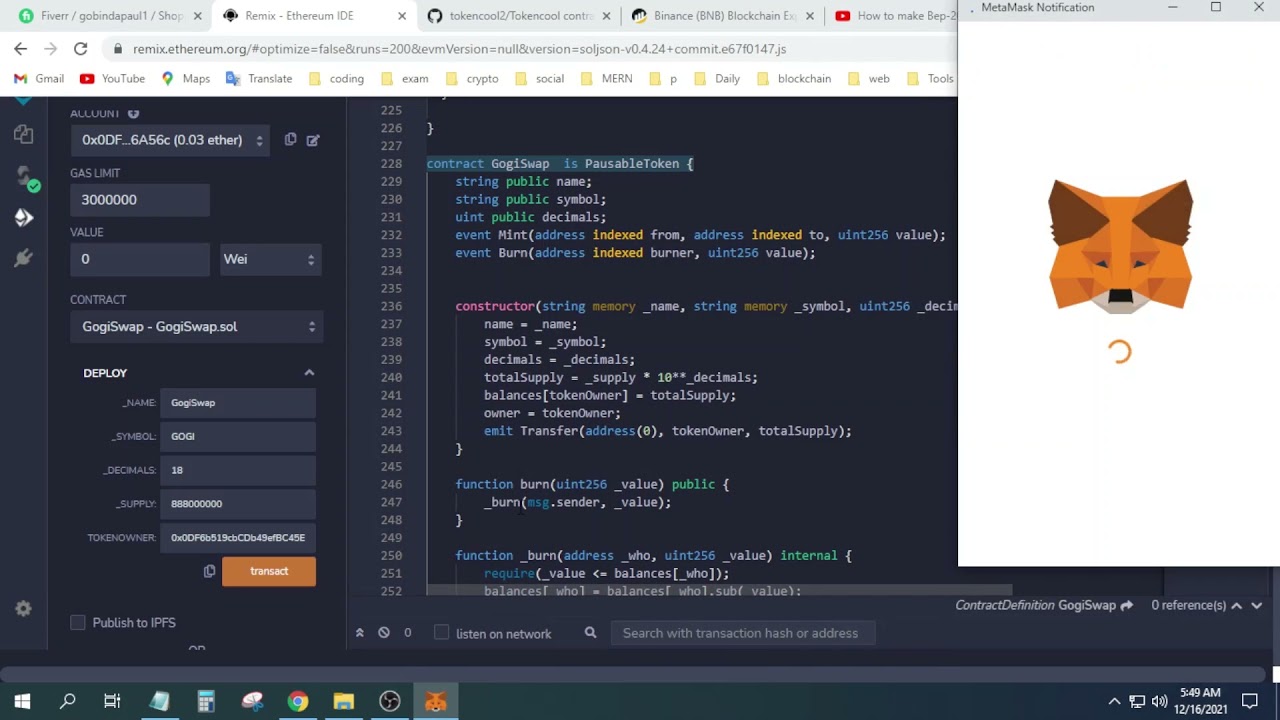Image resolution: width=1280 pixels, height=720 pixels.
Task: Toggle terminal collapse double-chevron icon
Action: click(359, 633)
